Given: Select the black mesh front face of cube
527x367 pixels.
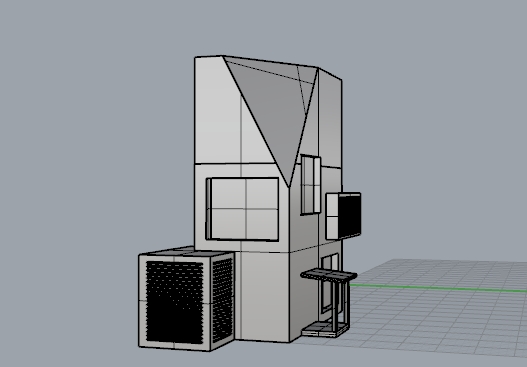Looking at the screenshot, I should coord(175,302).
